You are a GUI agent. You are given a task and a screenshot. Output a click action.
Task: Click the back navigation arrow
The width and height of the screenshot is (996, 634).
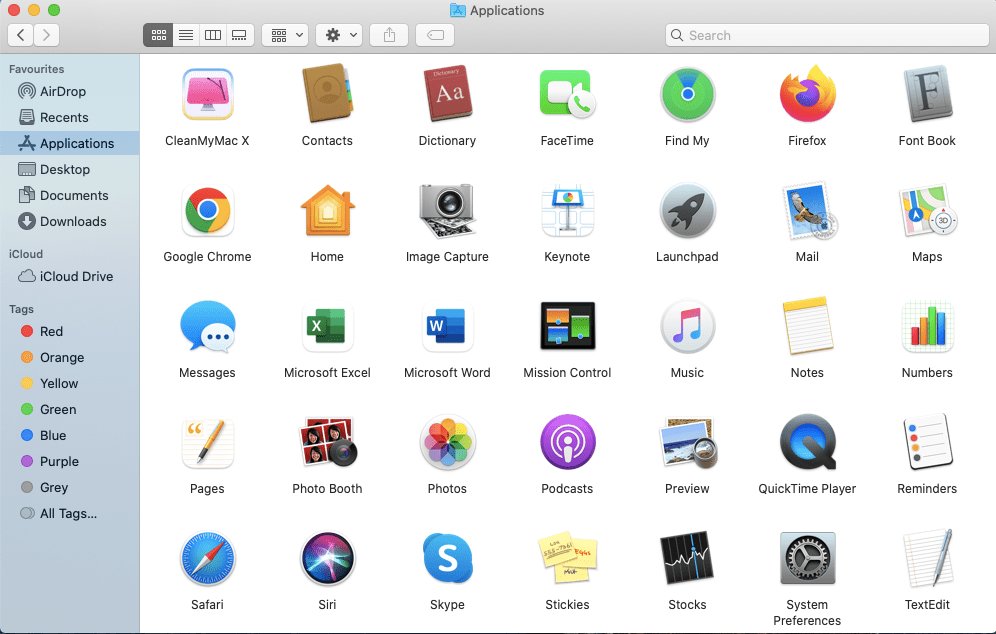click(x=20, y=35)
